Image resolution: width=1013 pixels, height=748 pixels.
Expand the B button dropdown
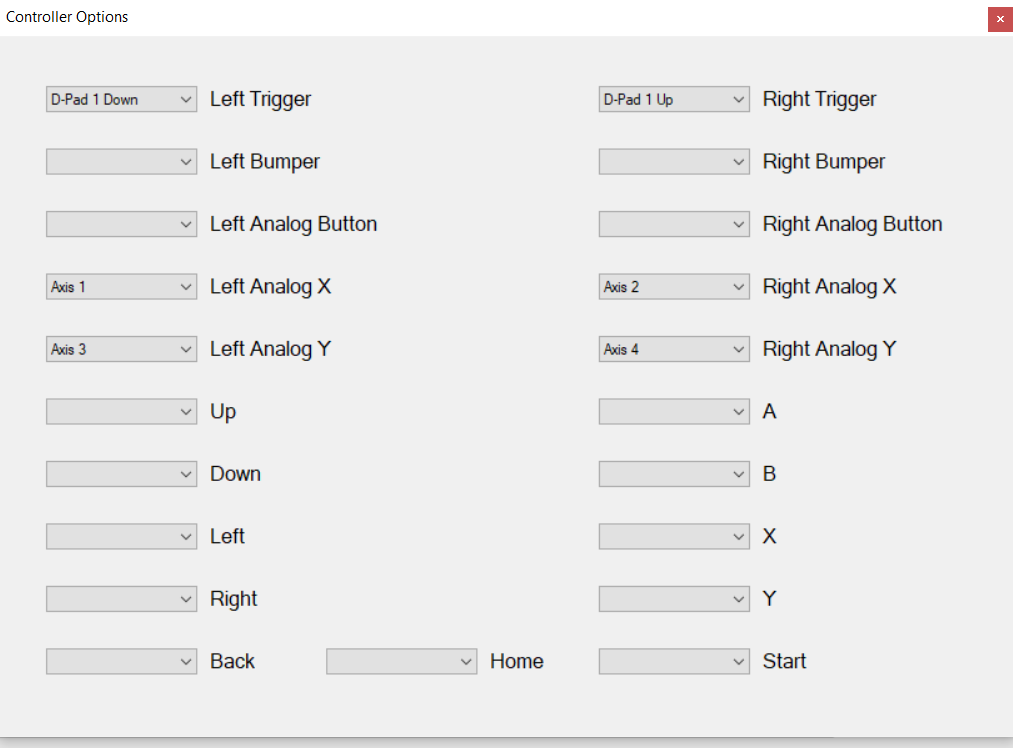674,474
